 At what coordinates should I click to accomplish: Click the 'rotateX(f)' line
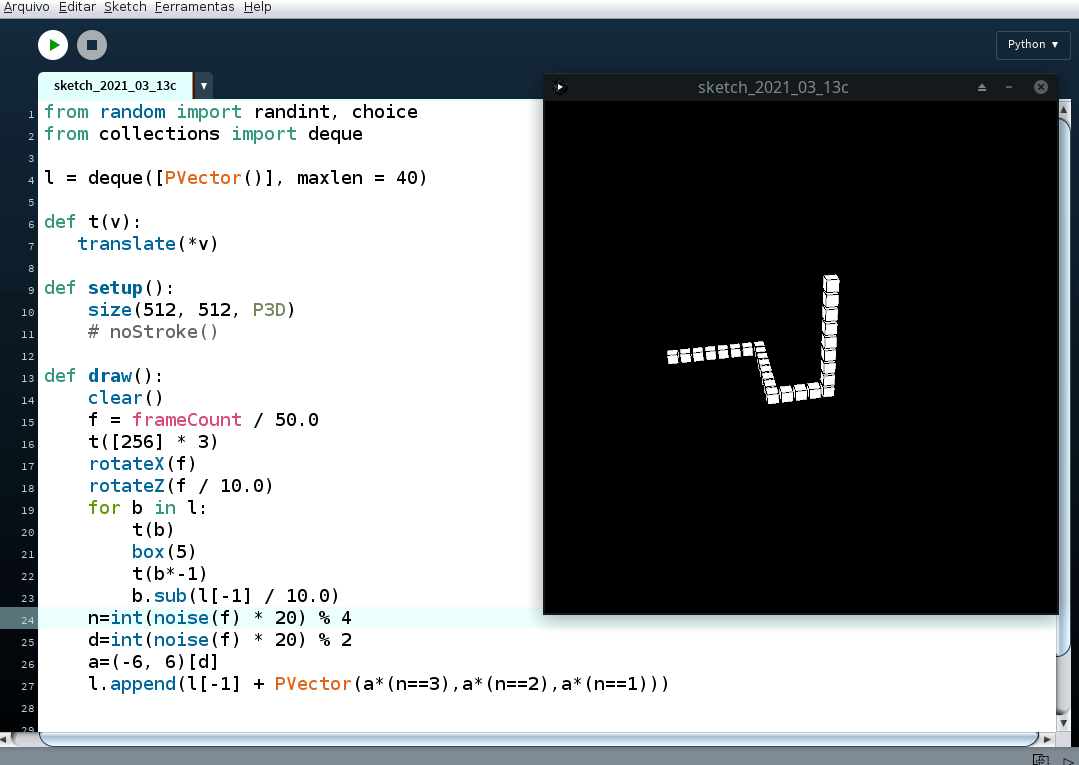(142, 464)
